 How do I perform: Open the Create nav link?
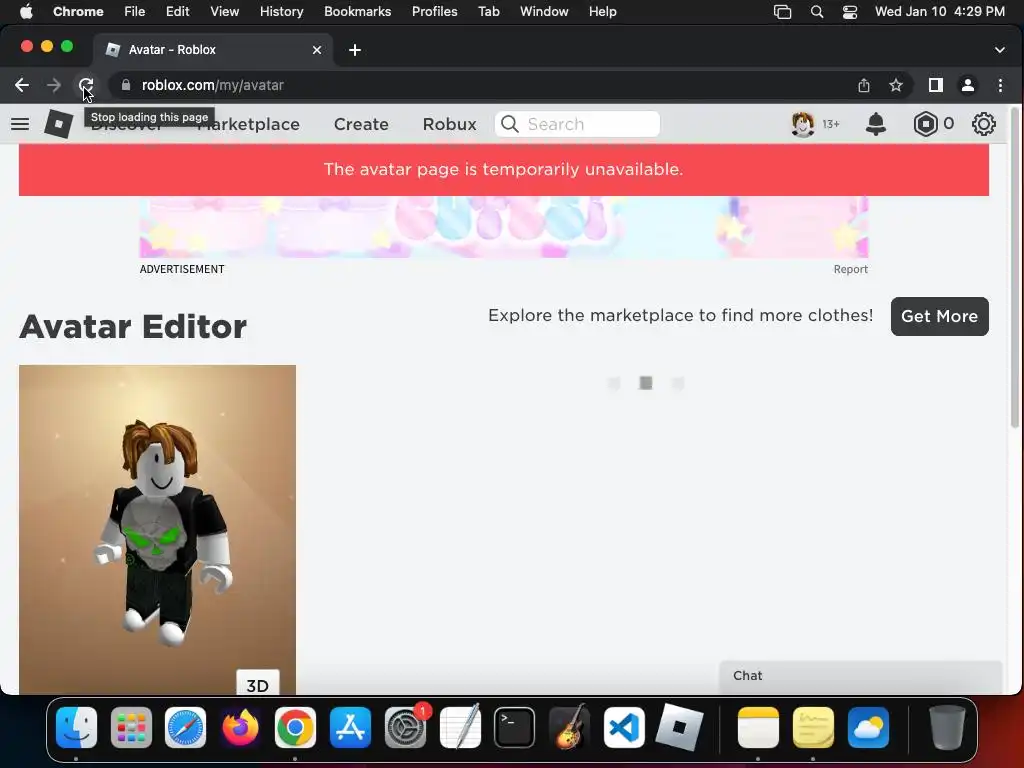(361, 124)
